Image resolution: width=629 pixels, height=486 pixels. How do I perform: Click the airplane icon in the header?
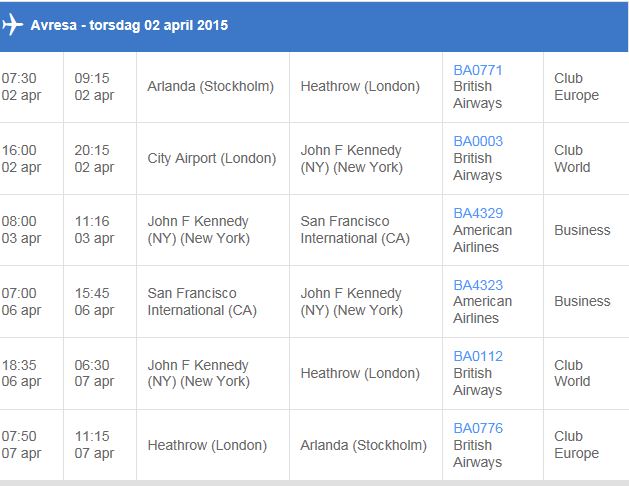tap(12, 25)
